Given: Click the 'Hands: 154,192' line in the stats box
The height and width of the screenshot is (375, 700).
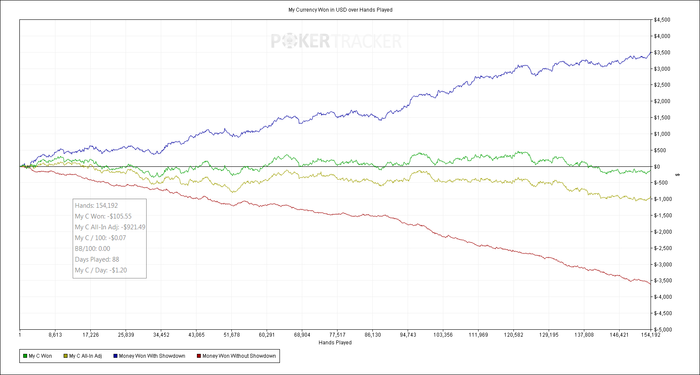Looking at the screenshot, I should point(95,205).
